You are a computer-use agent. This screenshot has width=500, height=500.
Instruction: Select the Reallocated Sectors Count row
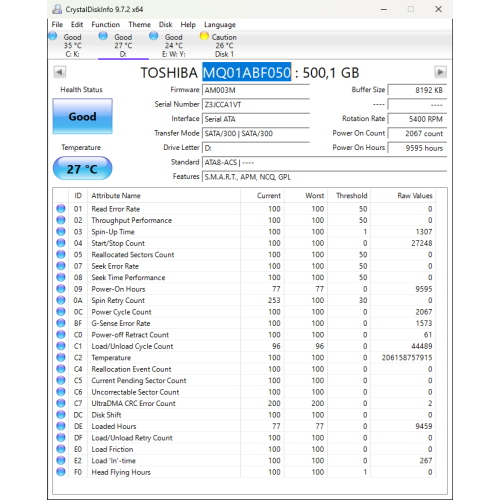tap(245, 255)
